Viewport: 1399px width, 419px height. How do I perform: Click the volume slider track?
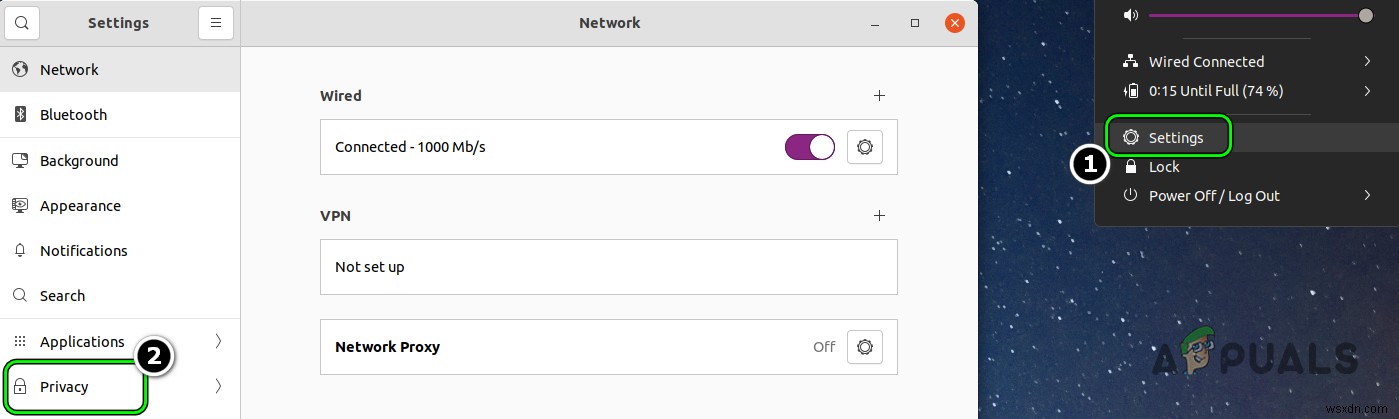(x=1250, y=15)
